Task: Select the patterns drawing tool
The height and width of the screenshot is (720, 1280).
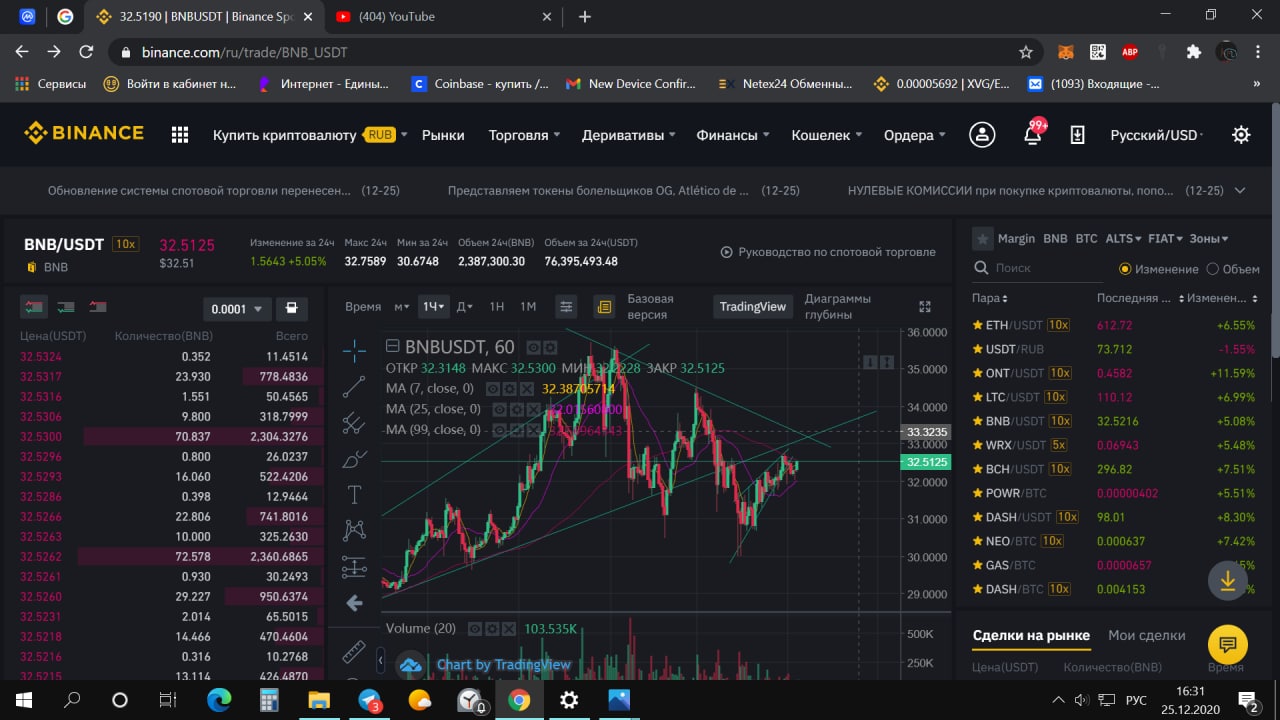Action: click(354, 530)
